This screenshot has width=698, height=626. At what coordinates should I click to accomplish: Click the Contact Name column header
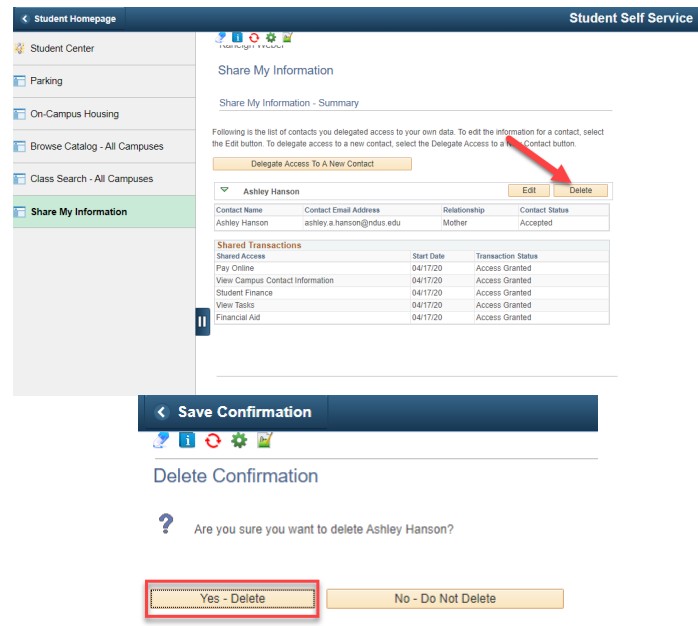click(239, 210)
